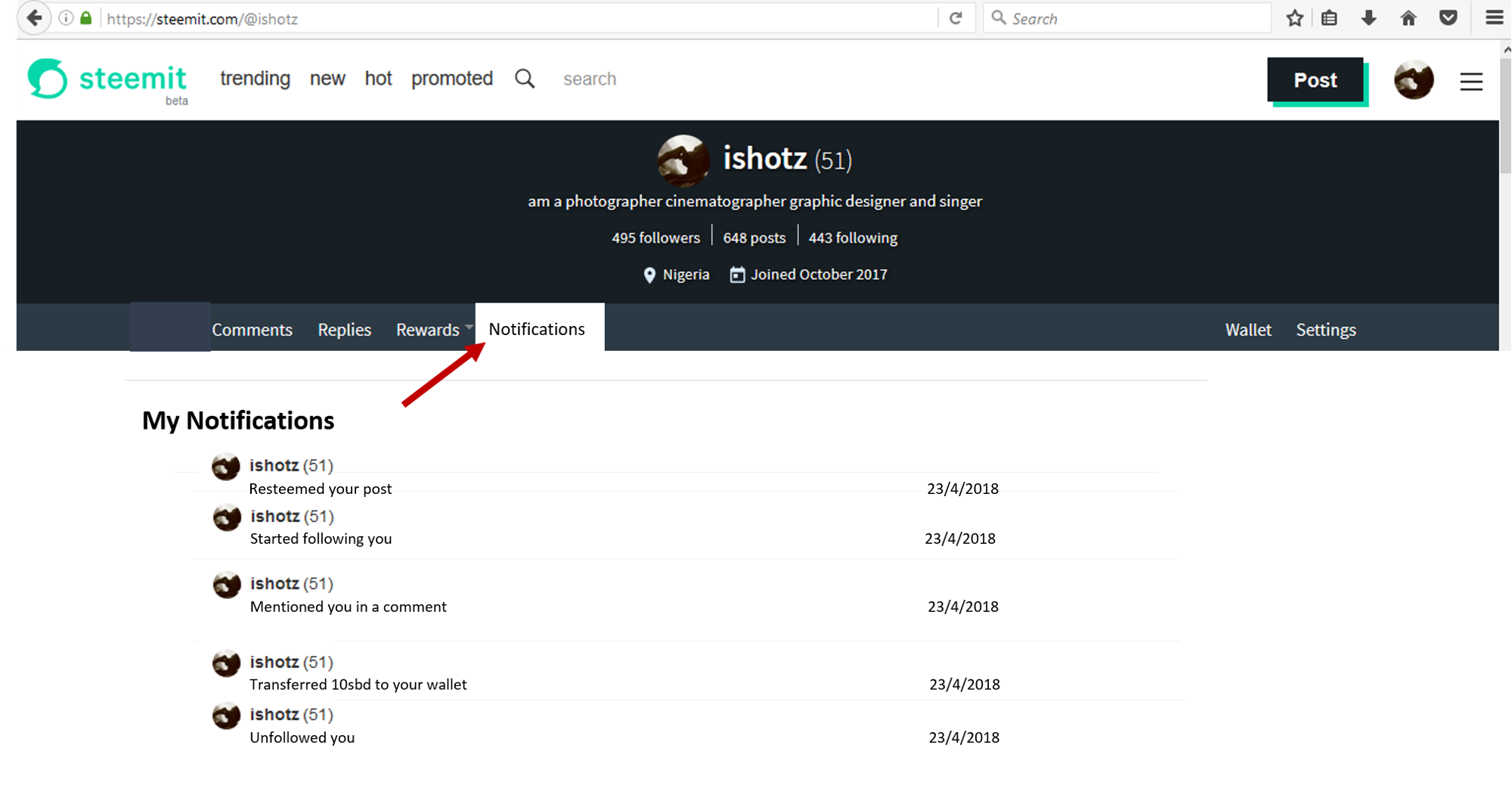Click the green padlock security icon
The width and height of the screenshot is (1512, 798).
click(x=86, y=18)
